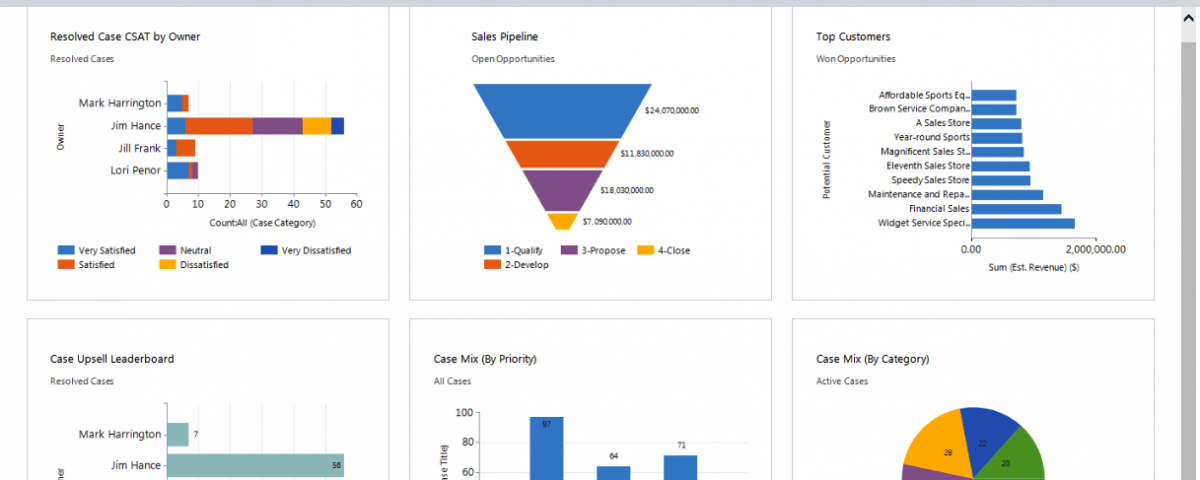Click the Resolved Case CSAT by Owner title
Viewport: 1200px width, 480px height.
[125, 37]
